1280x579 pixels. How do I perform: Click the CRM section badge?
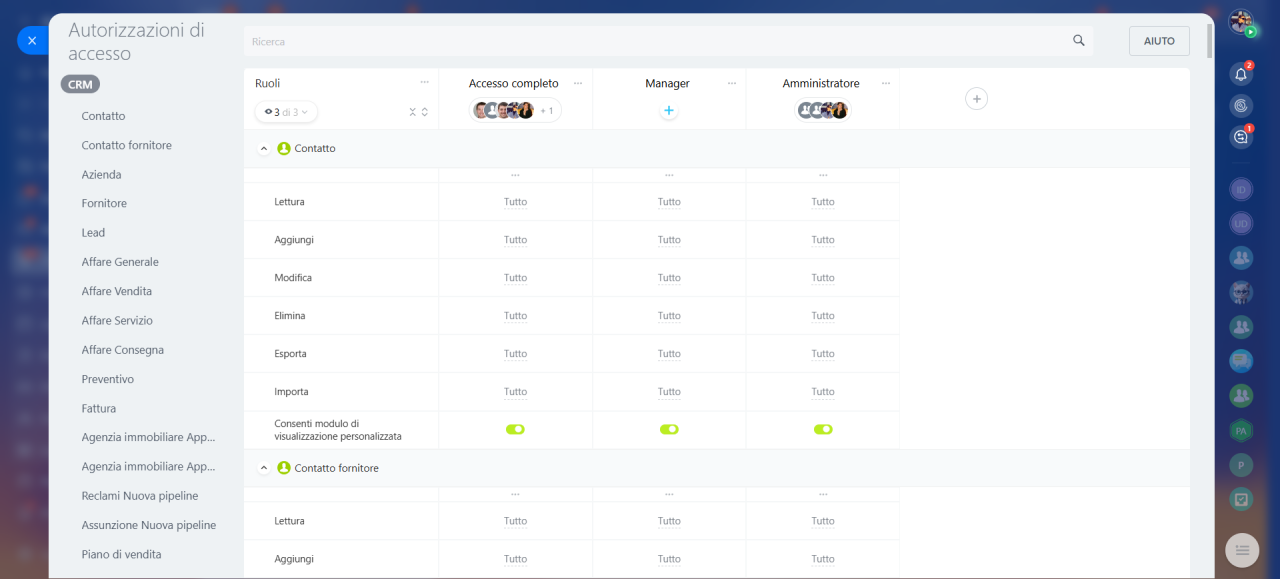80,85
